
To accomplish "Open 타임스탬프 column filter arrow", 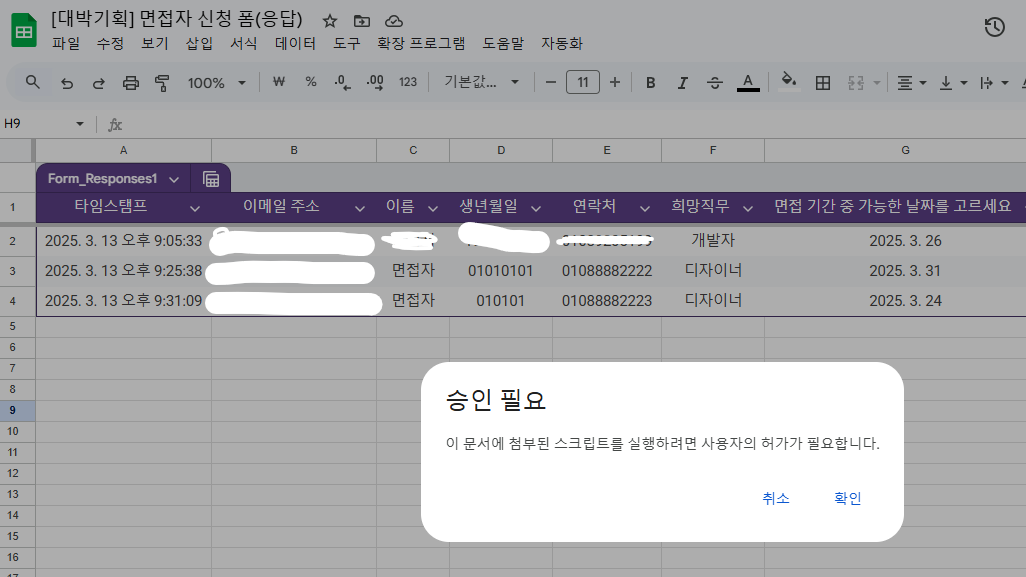I will (194, 209).
